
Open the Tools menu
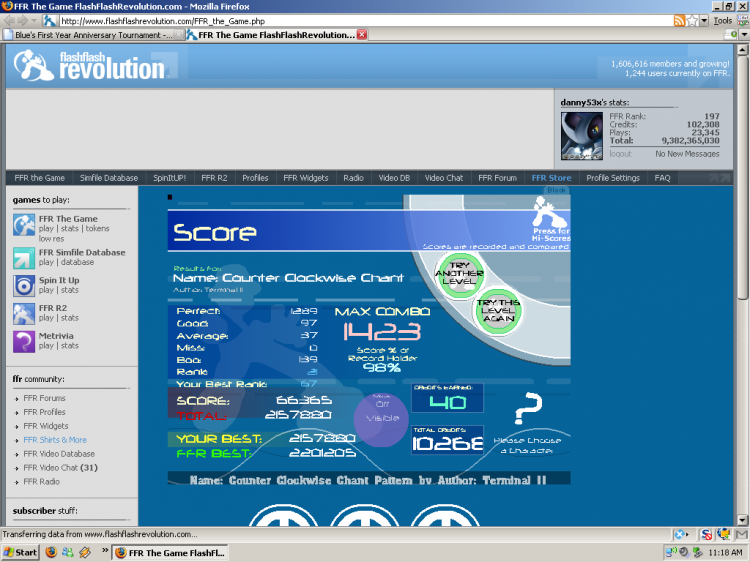pyautogui.click(x=723, y=21)
